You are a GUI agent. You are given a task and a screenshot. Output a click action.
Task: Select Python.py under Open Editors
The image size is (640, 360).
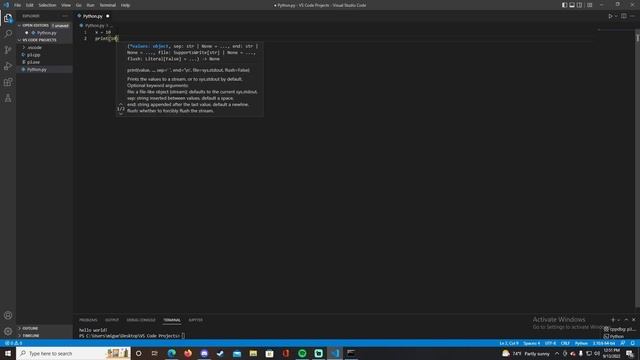click(x=44, y=33)
